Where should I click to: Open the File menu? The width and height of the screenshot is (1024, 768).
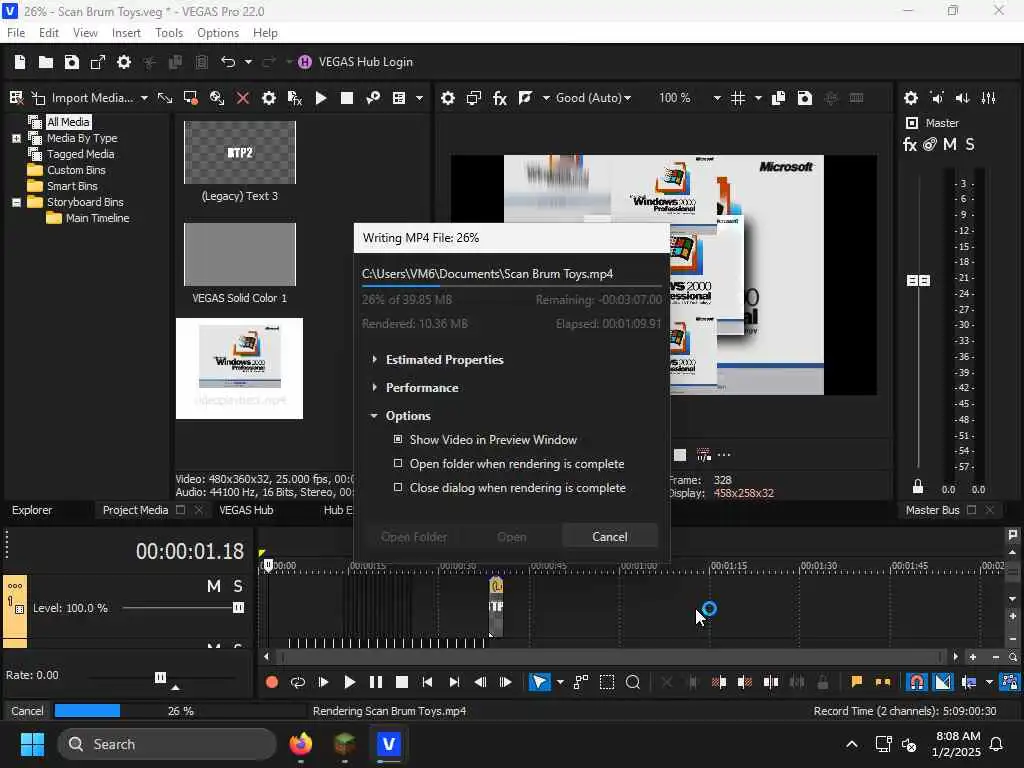pos(16,33)
